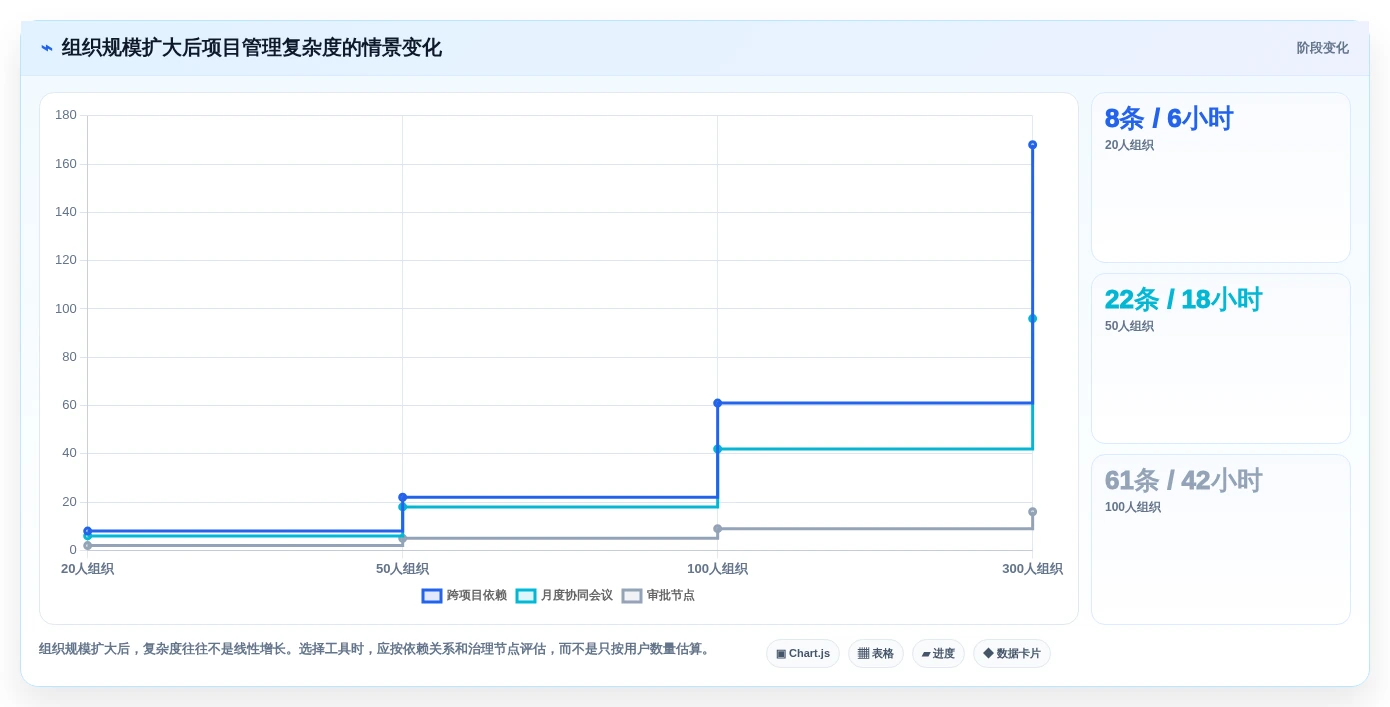Click the chart title 组织规模扩大后项目管理复杂度的情景变化
Viewport: 1390px width, 707px height.
point(251,48)
